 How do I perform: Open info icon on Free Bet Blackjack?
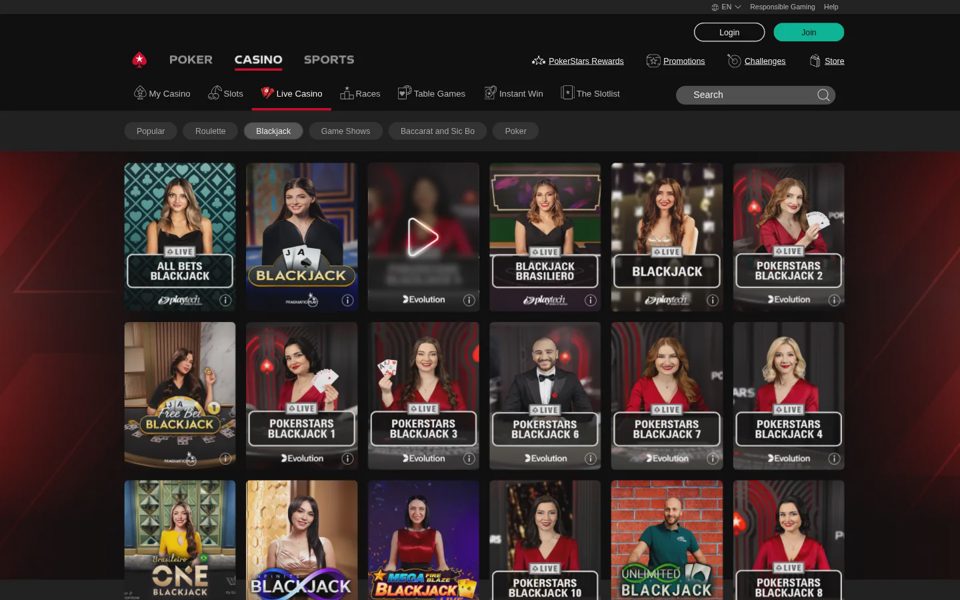[x=225, y=459]
